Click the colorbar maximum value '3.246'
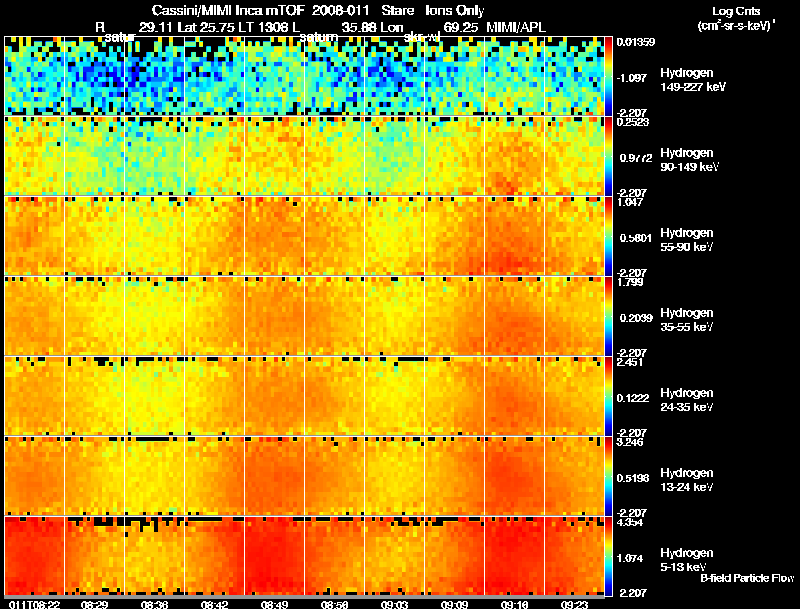This screenshot has width=800, height=609. tap(630, 442)
